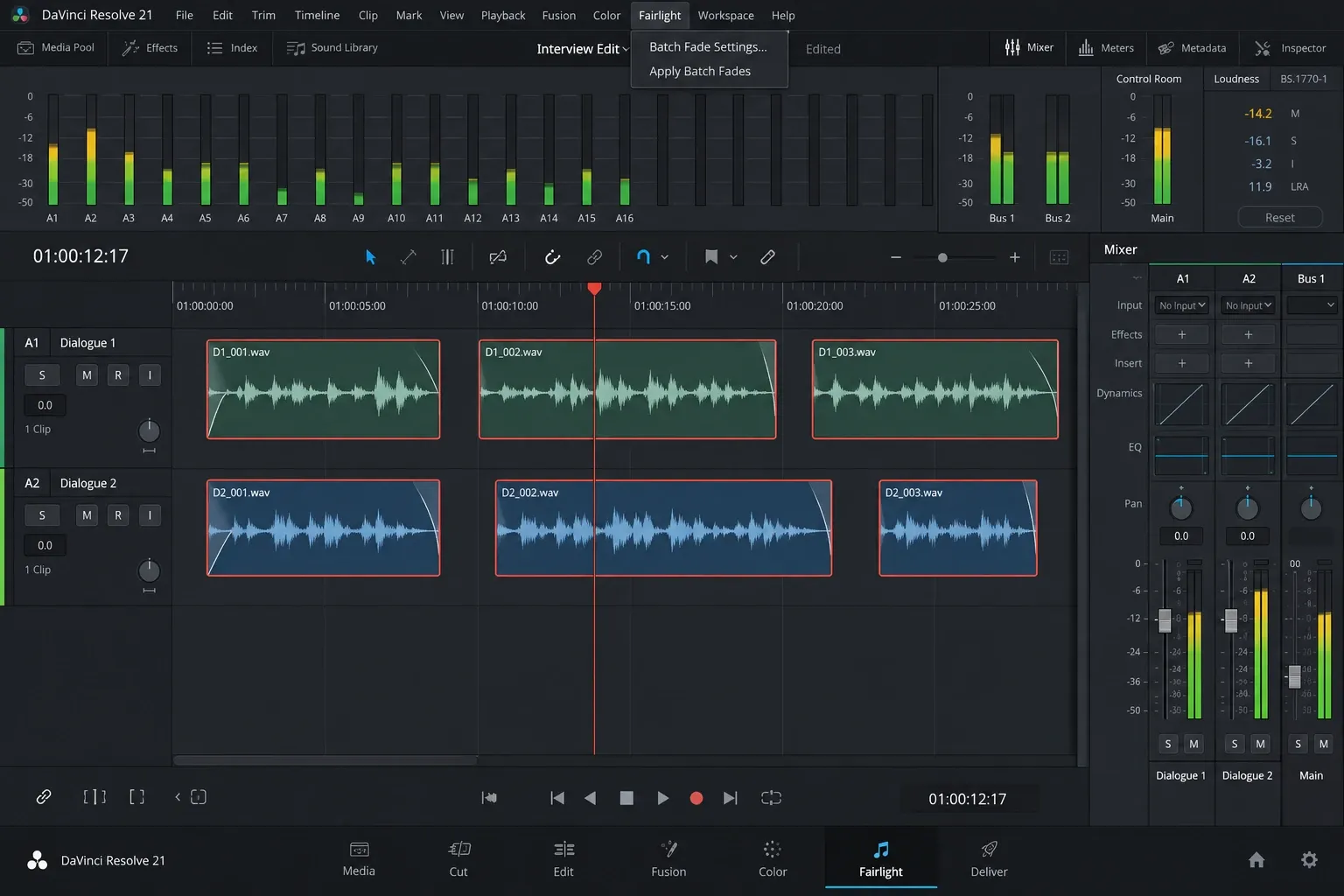Mute Bus 1 in the mixer
This screenshot has width=1344, height=896.
(x=1324, y=744)
